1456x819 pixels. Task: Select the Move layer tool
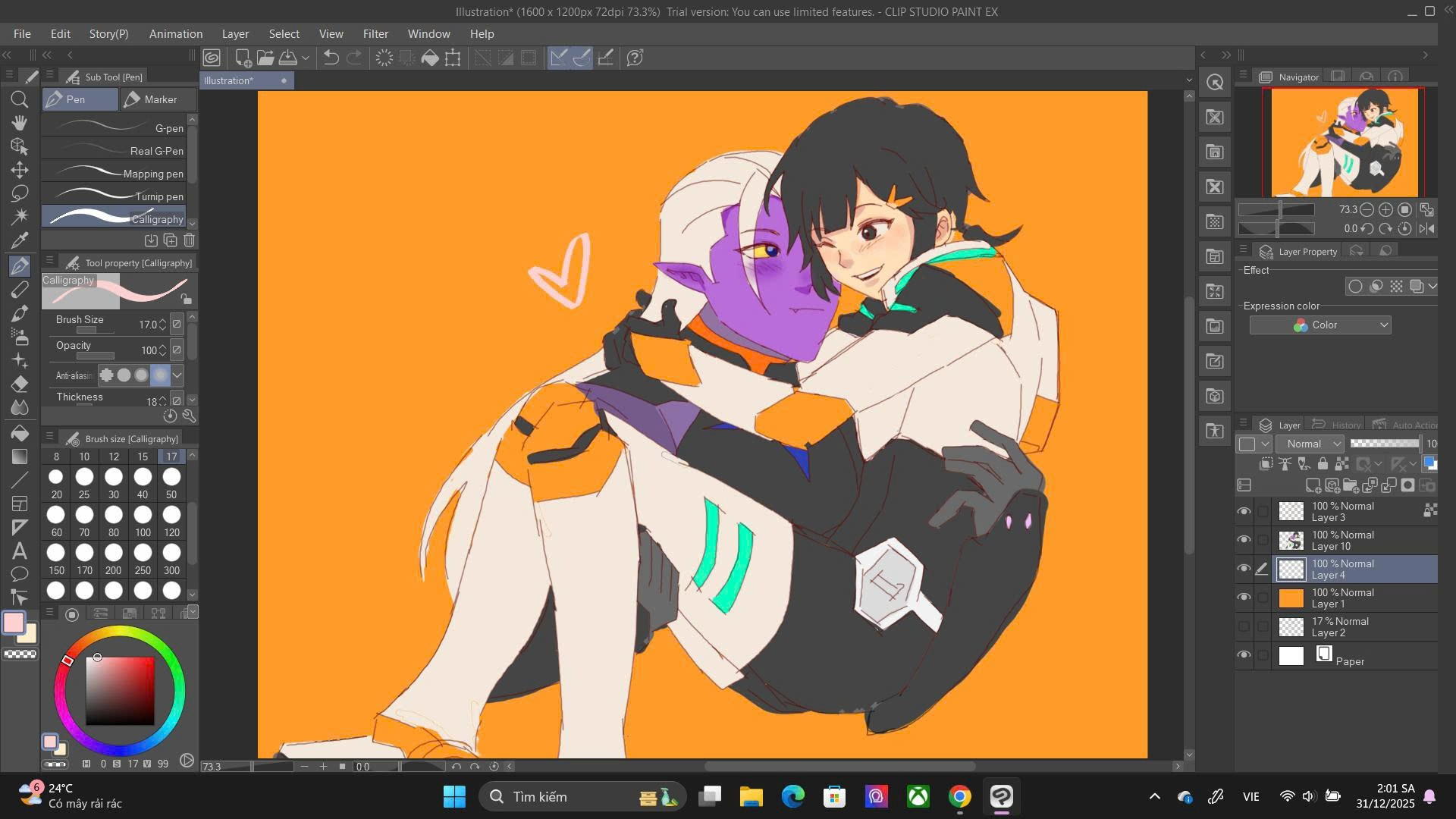point(20,170)
